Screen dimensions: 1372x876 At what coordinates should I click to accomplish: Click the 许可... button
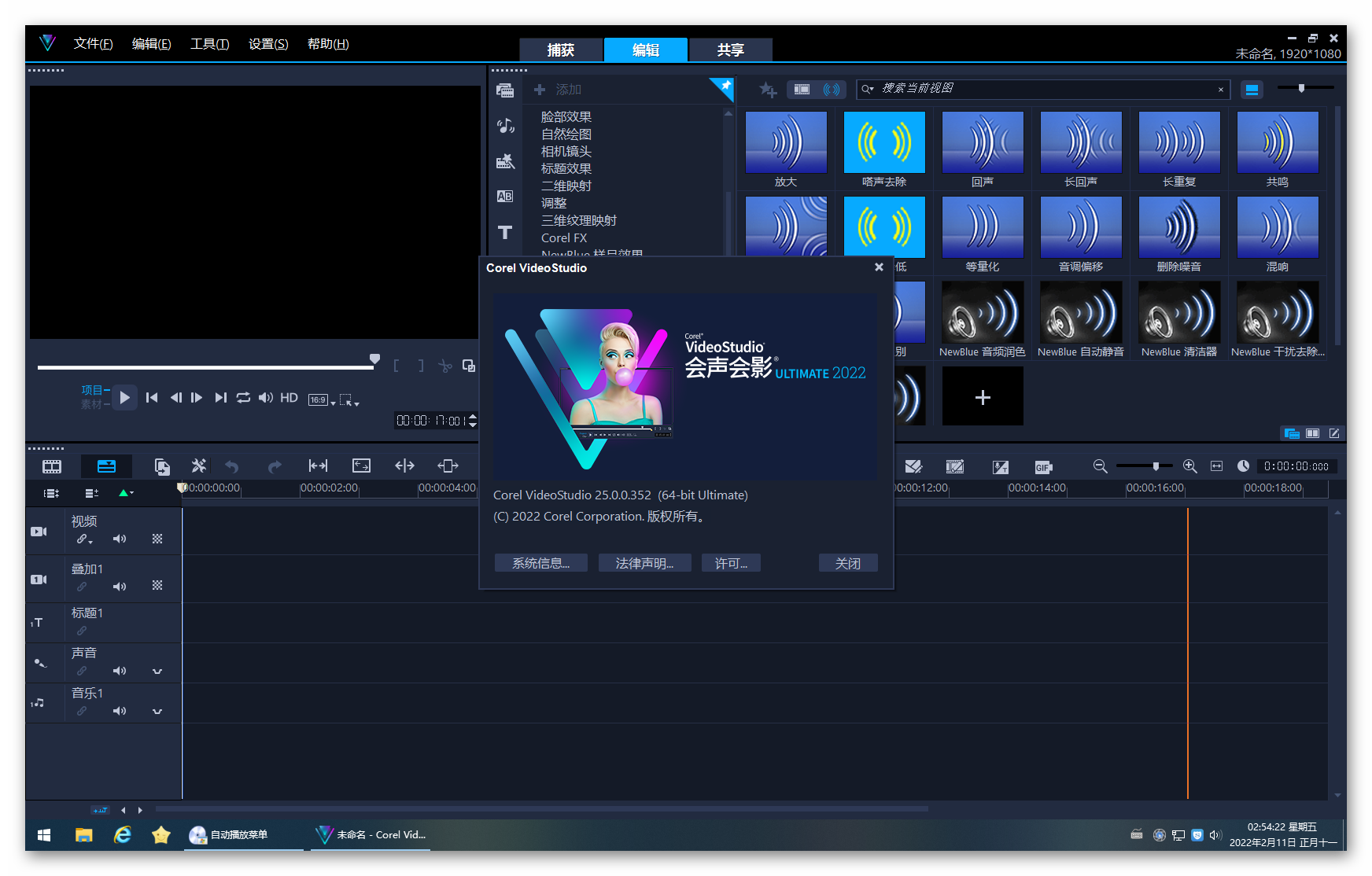click(731, 563)
